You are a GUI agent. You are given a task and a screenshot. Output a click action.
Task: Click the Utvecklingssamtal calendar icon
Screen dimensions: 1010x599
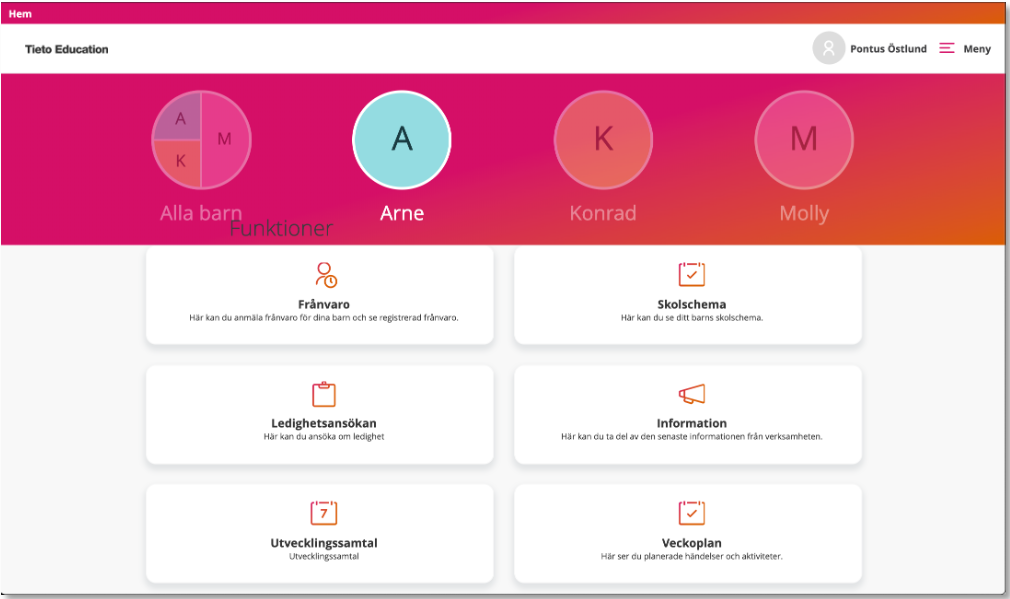tap(324, 513)
